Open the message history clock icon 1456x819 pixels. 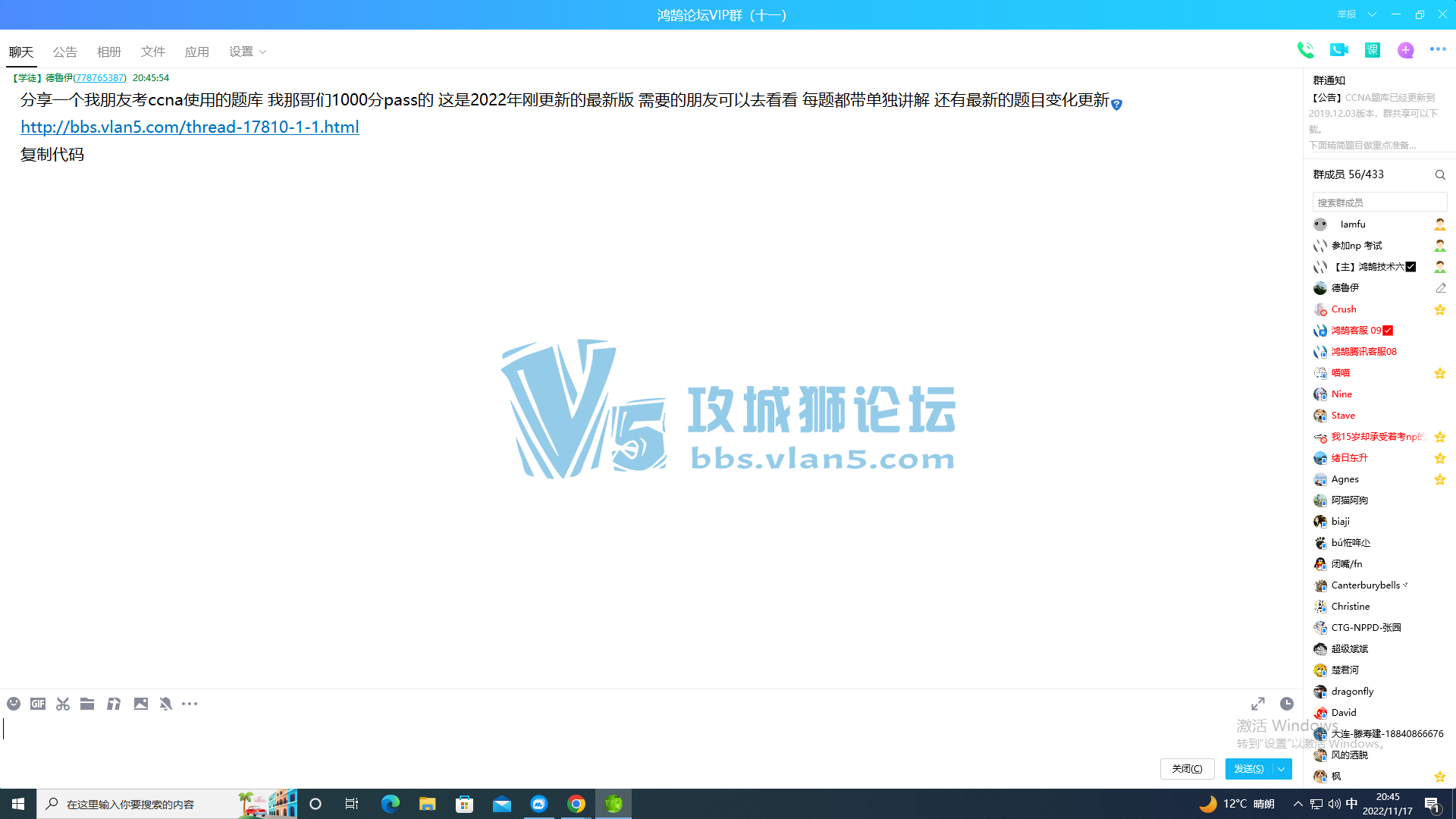click(x=1287, y=704)
